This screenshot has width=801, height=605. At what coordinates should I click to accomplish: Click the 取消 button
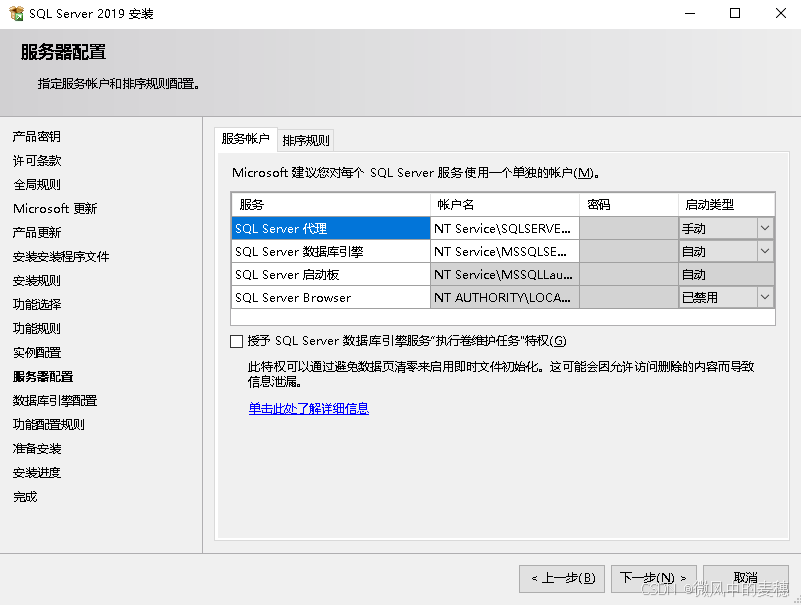745,578
